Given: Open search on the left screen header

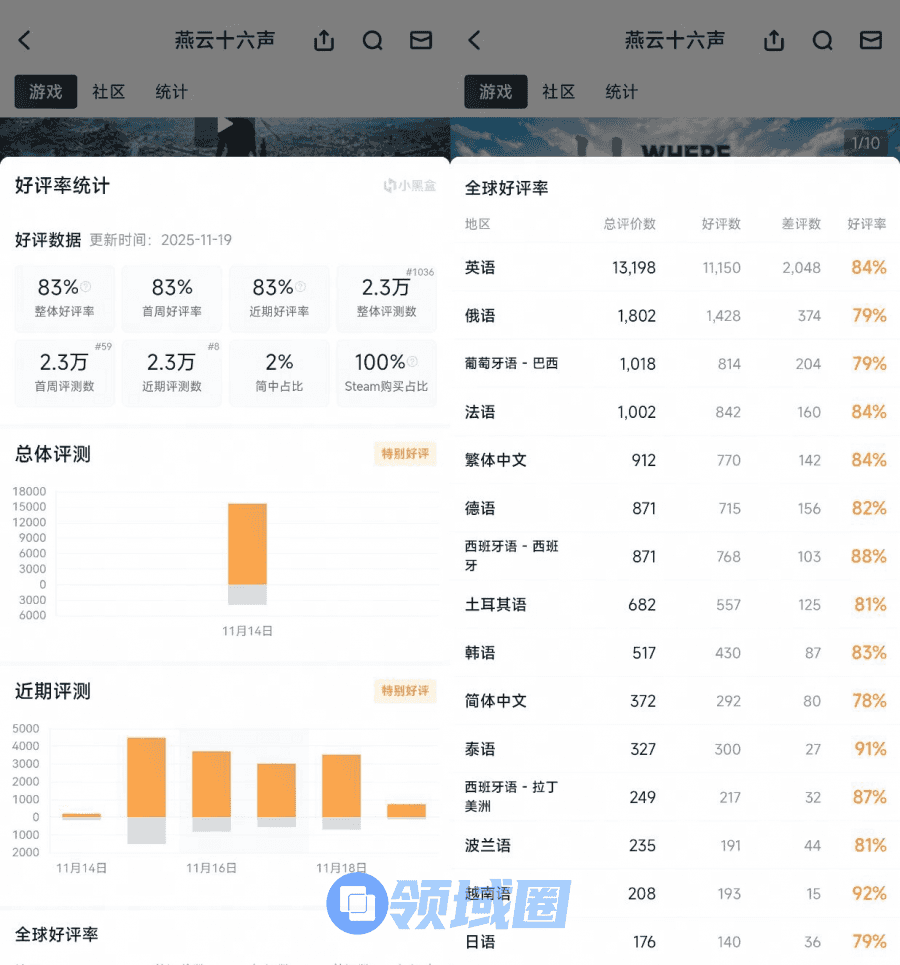Looking at the screenshot, I should 373,40.
